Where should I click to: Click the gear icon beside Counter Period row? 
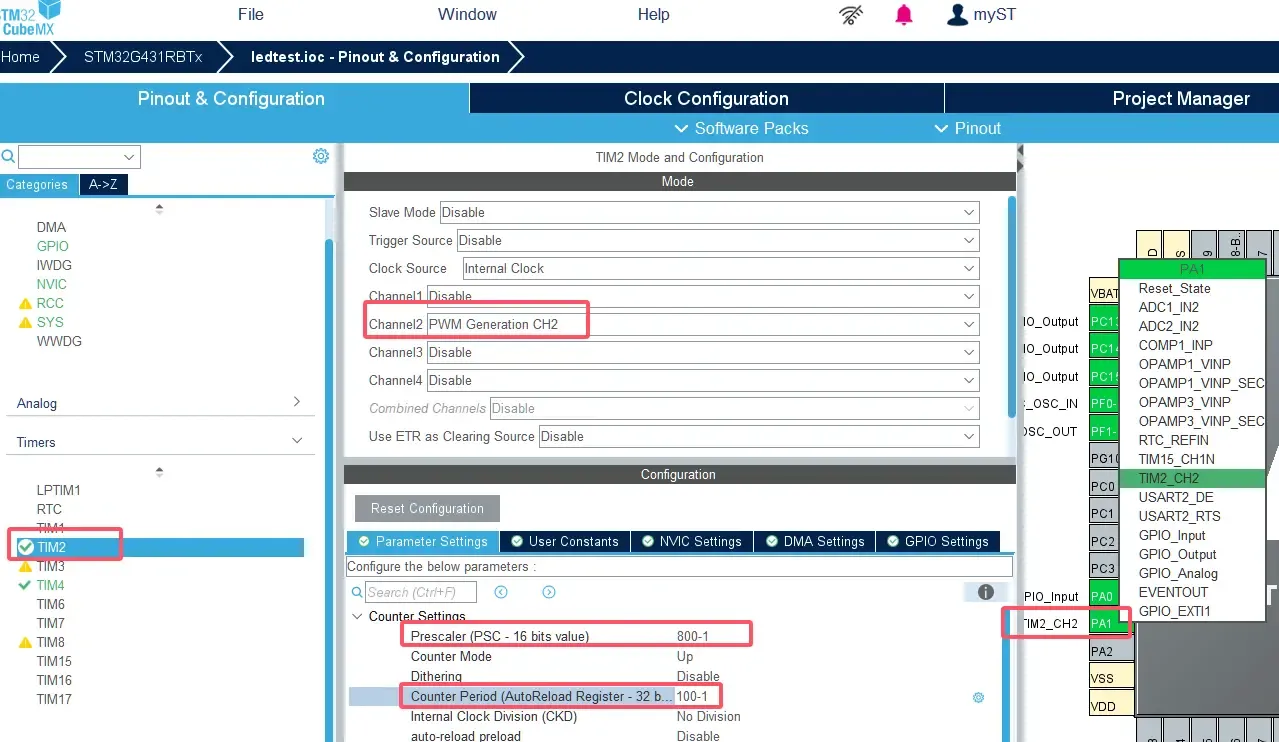[x=978, y=697]
